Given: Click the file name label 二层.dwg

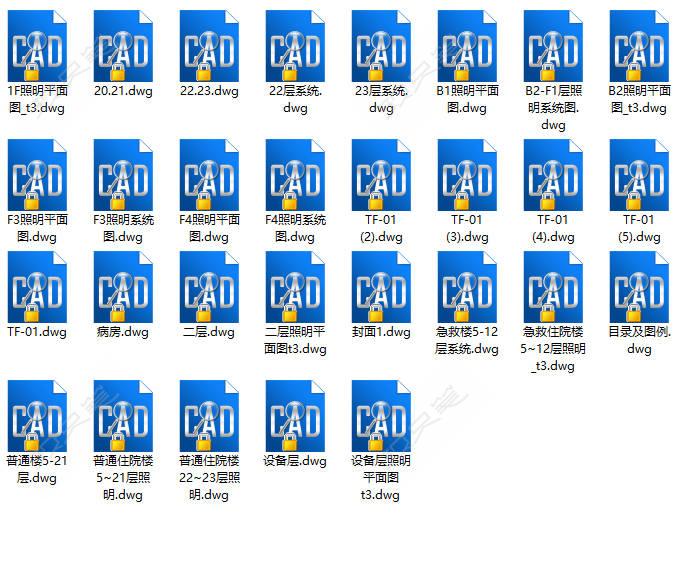Looking at the screenshot, I should (x=209, y=332).
